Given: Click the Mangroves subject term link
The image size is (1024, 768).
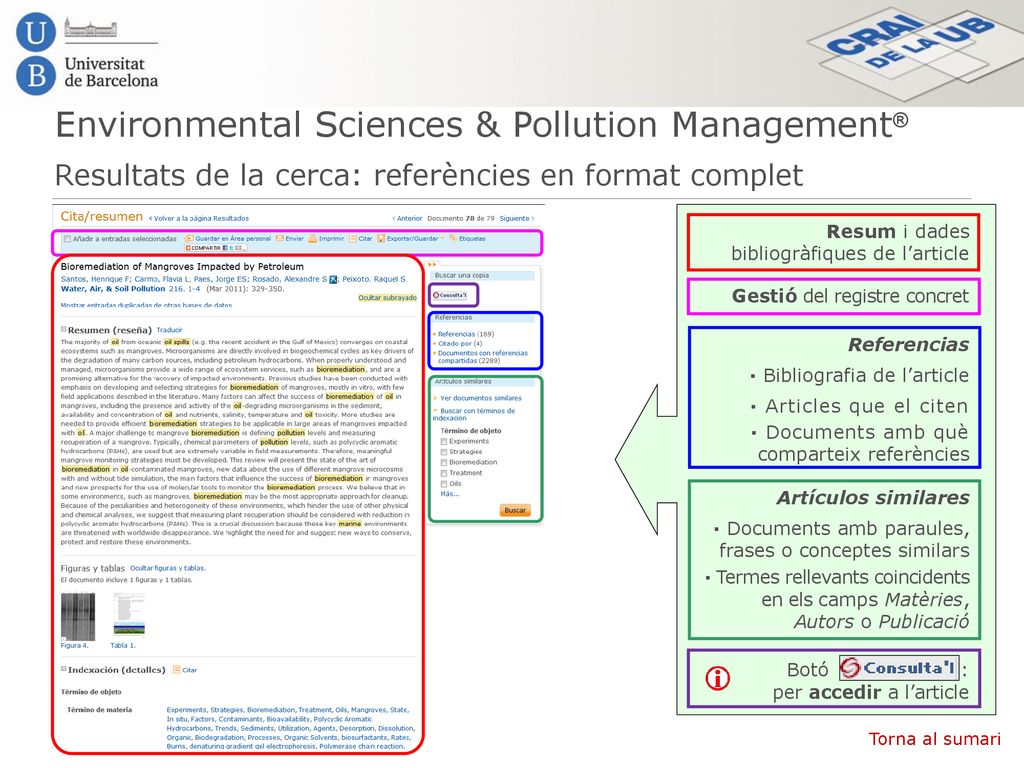Looking at the screenshot, I should click(368, 710).
